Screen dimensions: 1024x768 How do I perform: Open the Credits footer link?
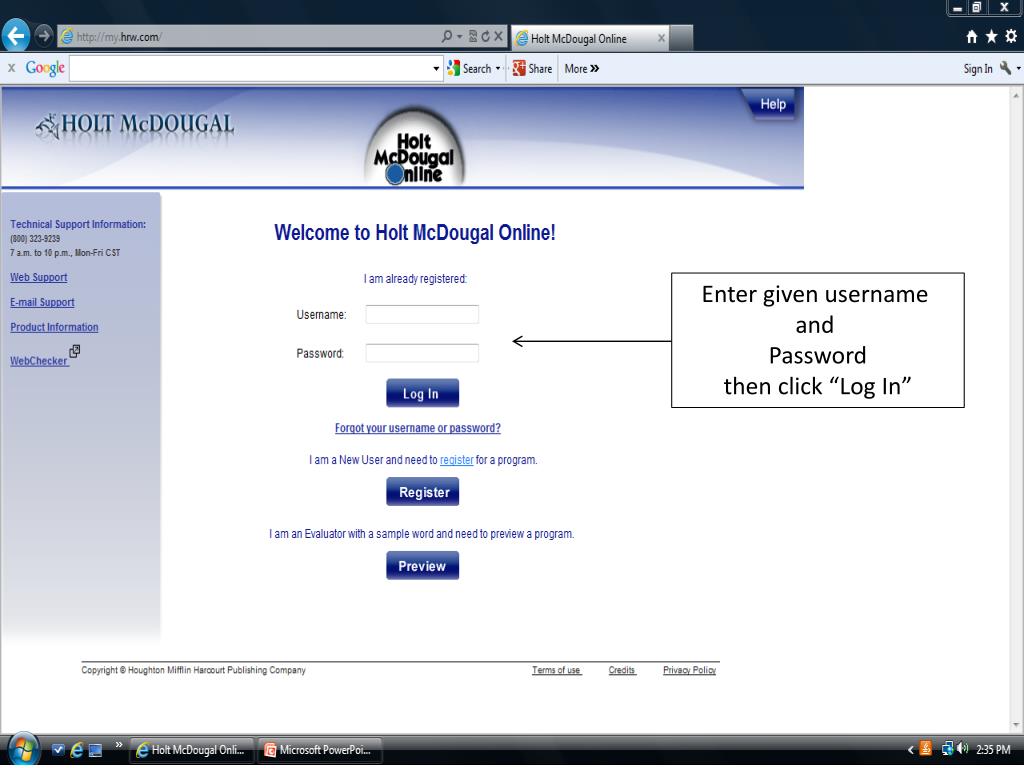[x=622, y=670]
